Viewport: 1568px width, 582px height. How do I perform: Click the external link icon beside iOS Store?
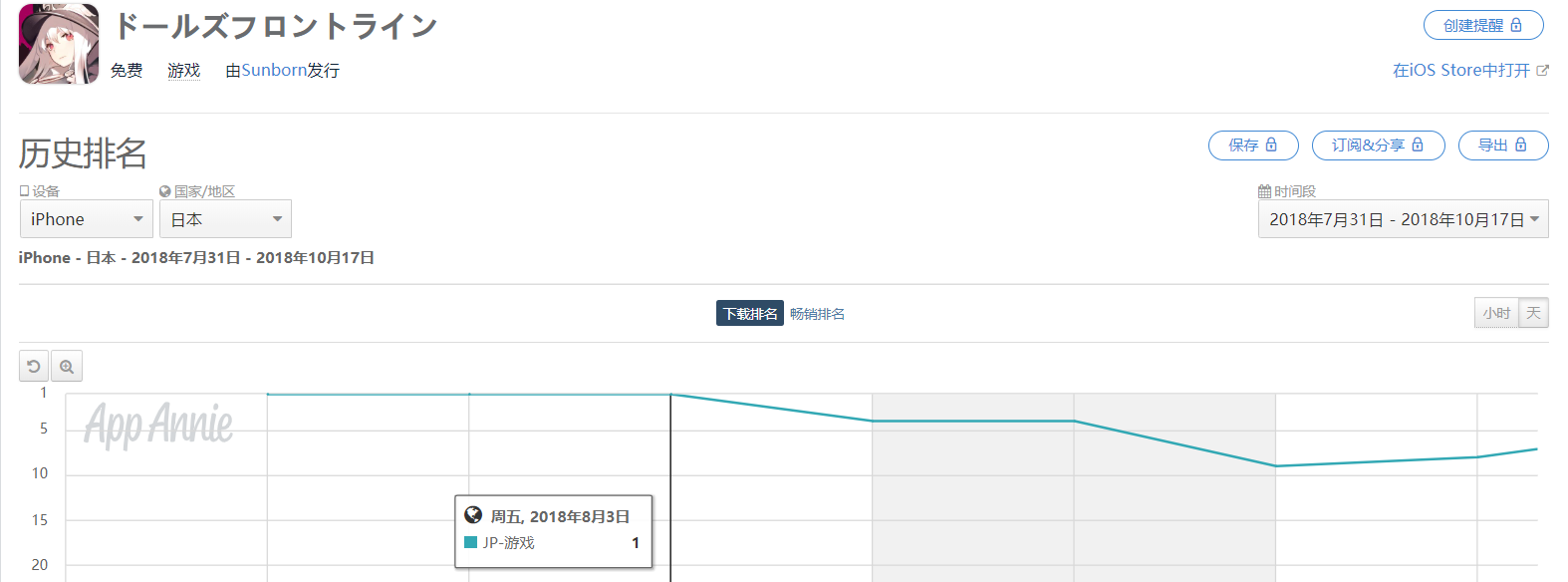[x=1543, y=71]
